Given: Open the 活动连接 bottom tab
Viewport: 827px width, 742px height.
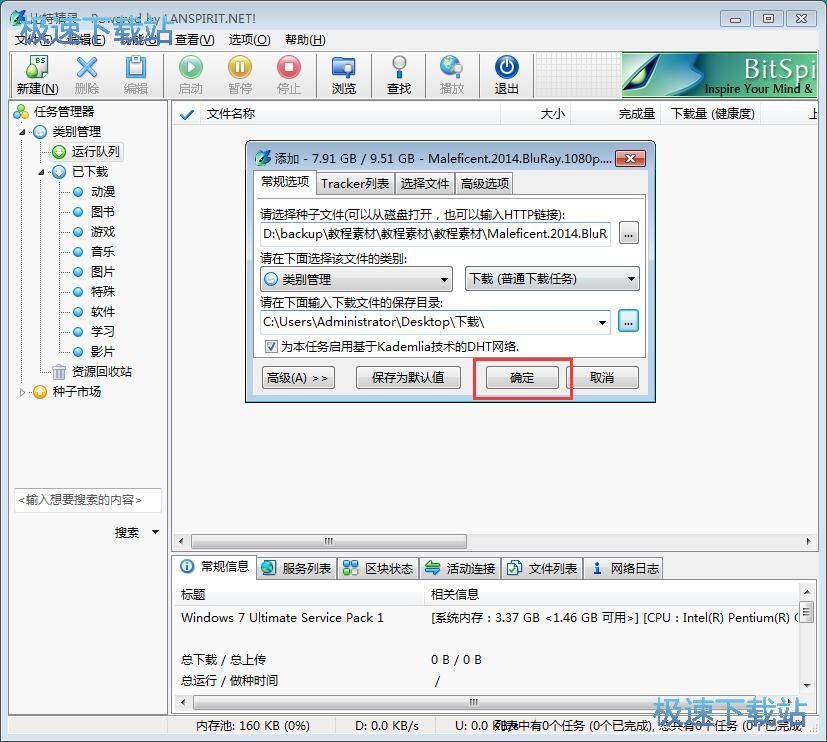Looking at the screenshot, I should tap(461, 568).
